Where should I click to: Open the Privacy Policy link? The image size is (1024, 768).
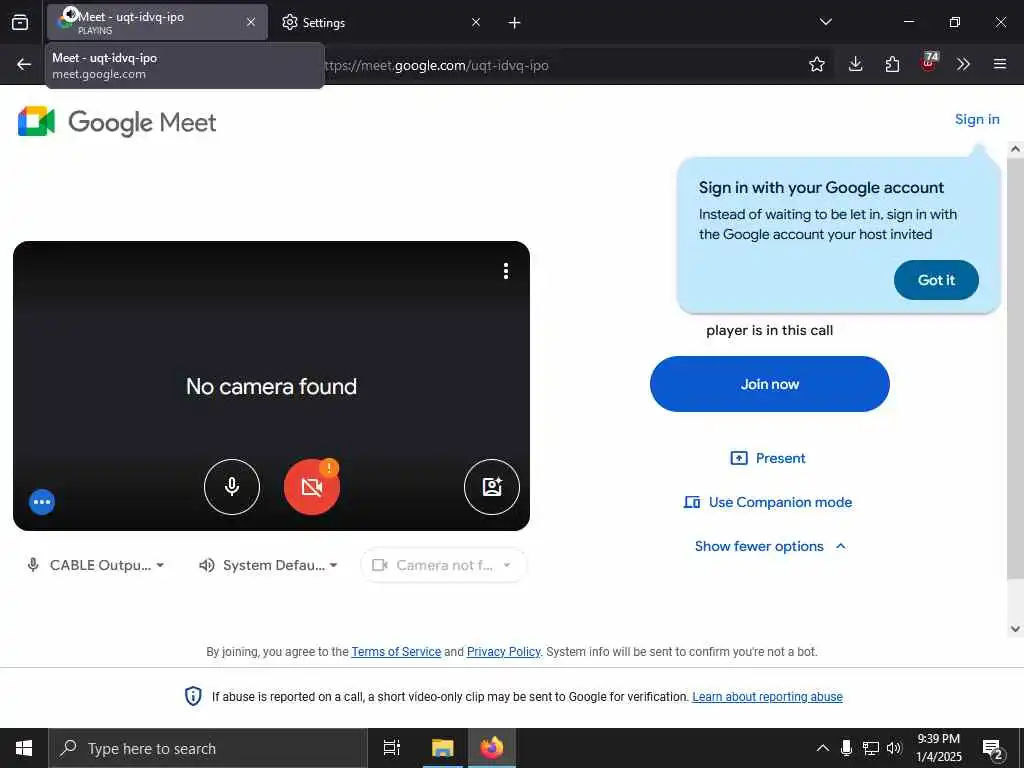click(x=504, y=652)
